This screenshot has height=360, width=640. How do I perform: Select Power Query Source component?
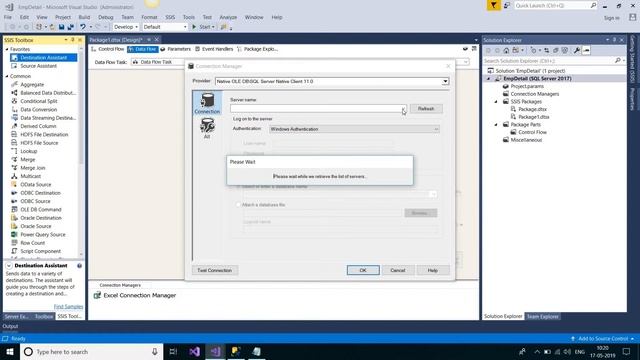(42, 235)
